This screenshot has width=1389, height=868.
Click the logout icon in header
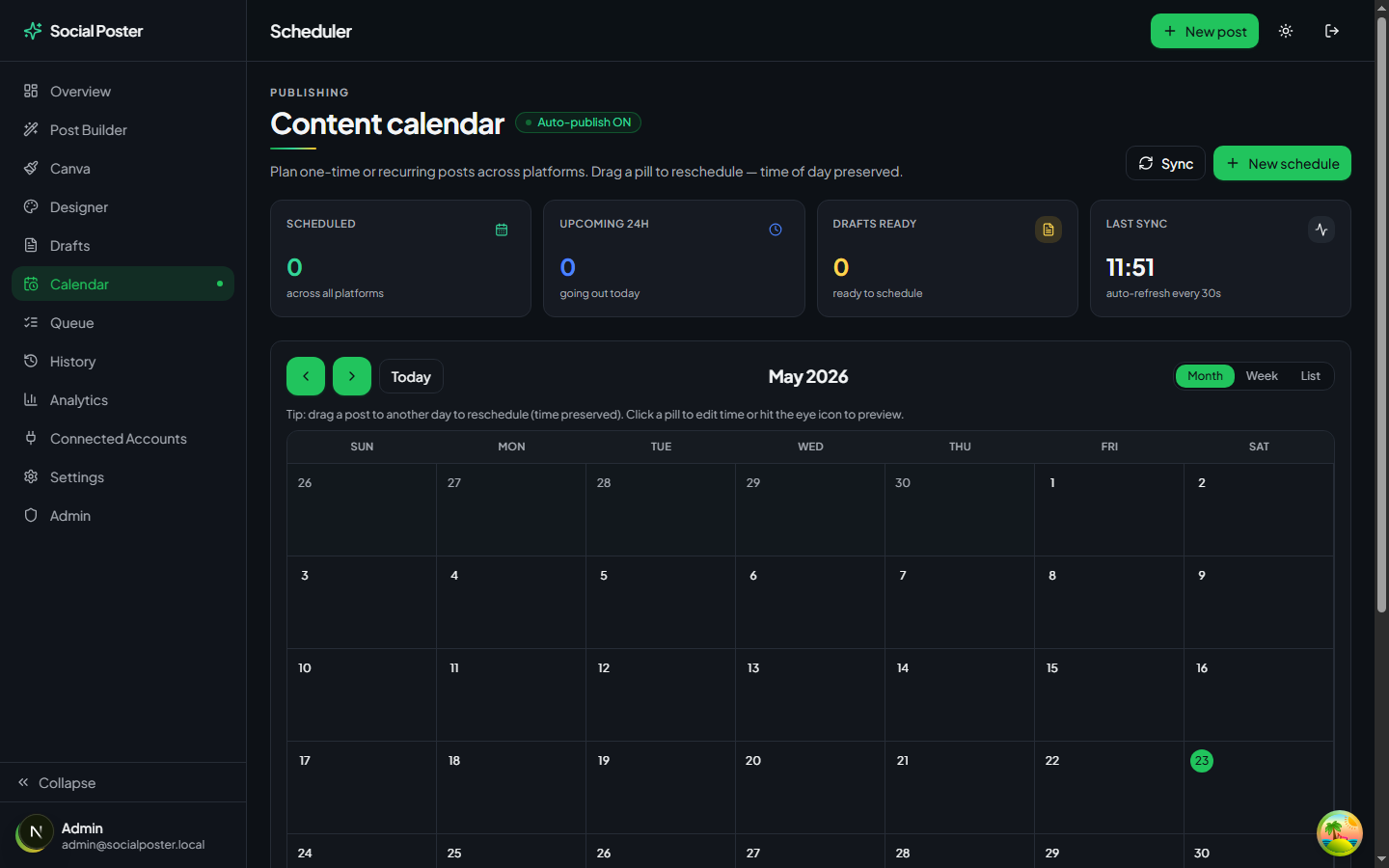pos(1332,31)
